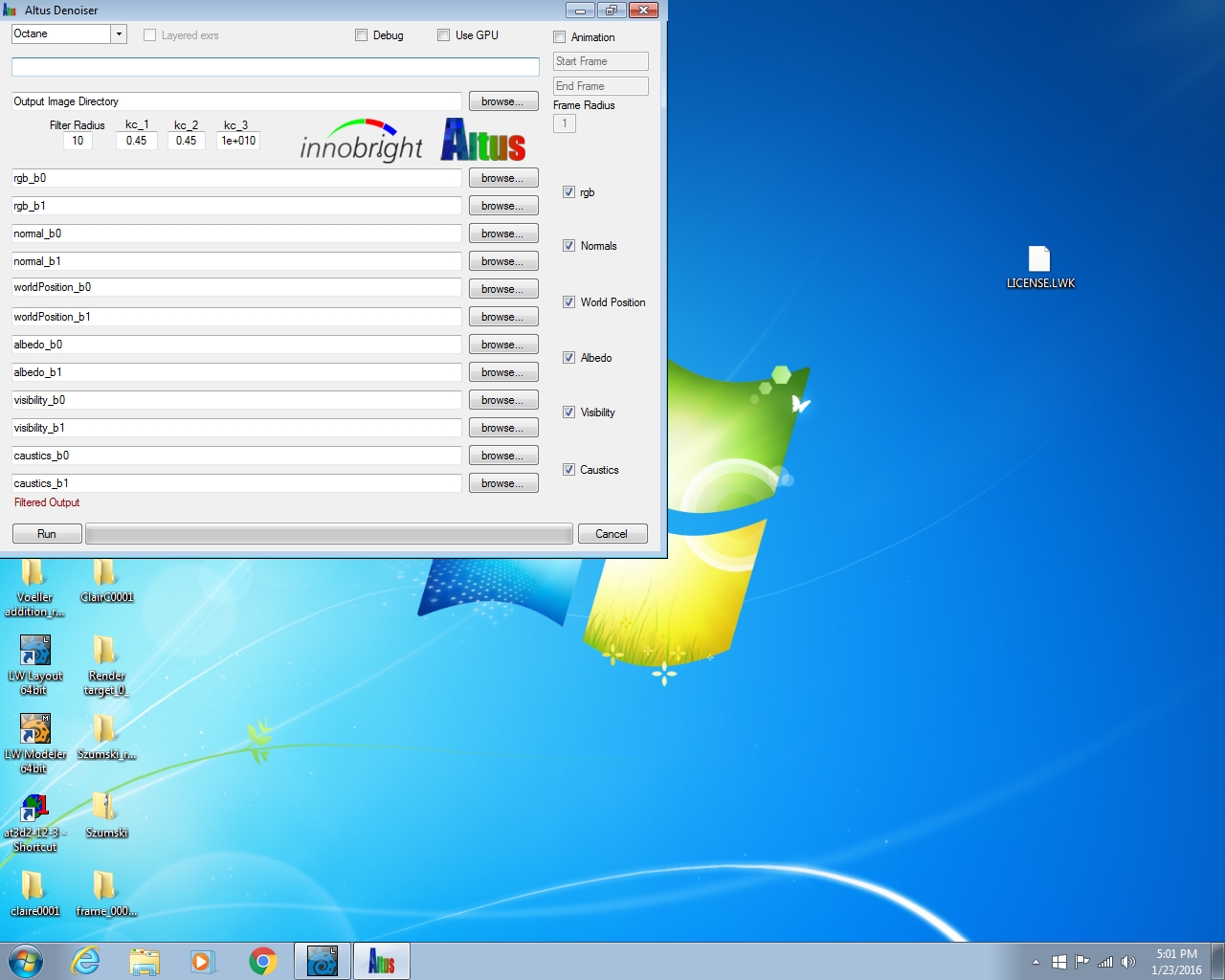The width and height of the screenshot is (1225, 980).
Task: Click the Filter Radius value field
Action: (78, 141)
